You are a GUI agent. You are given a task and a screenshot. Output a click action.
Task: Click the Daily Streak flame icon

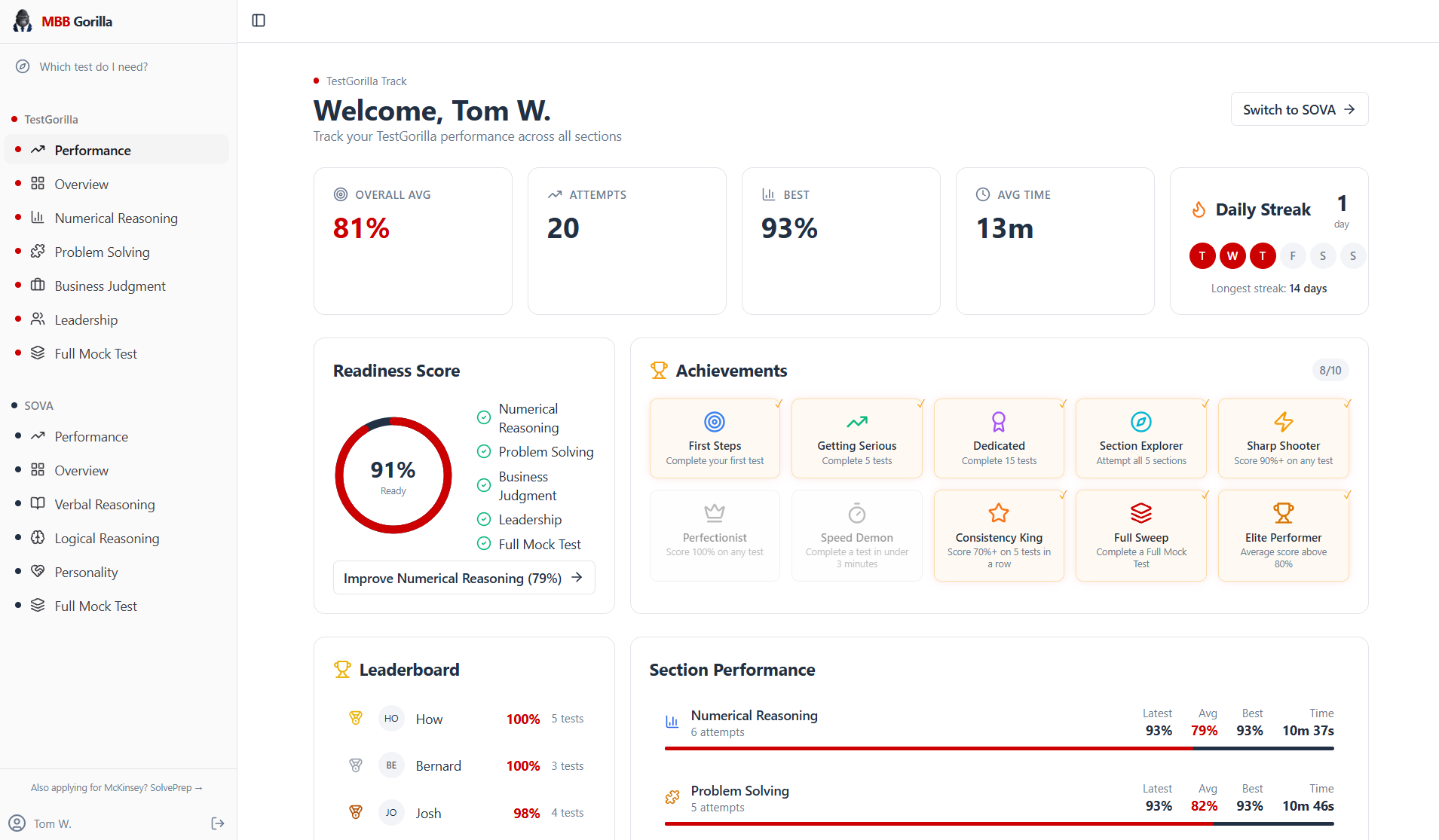point(1199,209)
